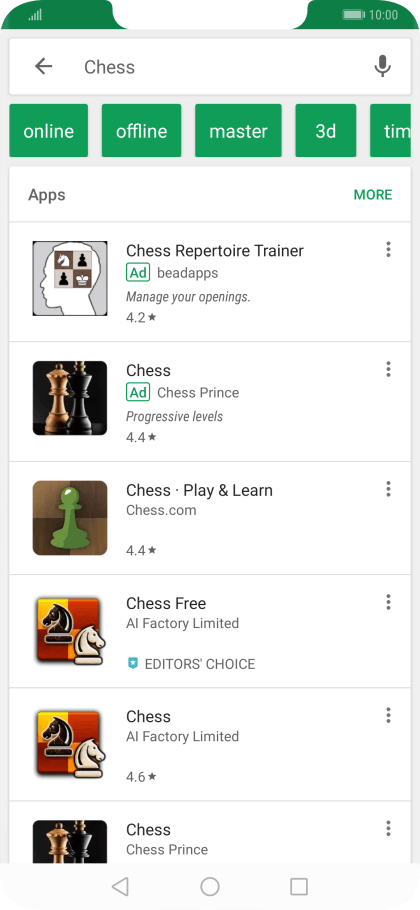The height and width of the screenshot is (910, 420).
Task: Select the online filter chip
Action: tap(49, 131)
